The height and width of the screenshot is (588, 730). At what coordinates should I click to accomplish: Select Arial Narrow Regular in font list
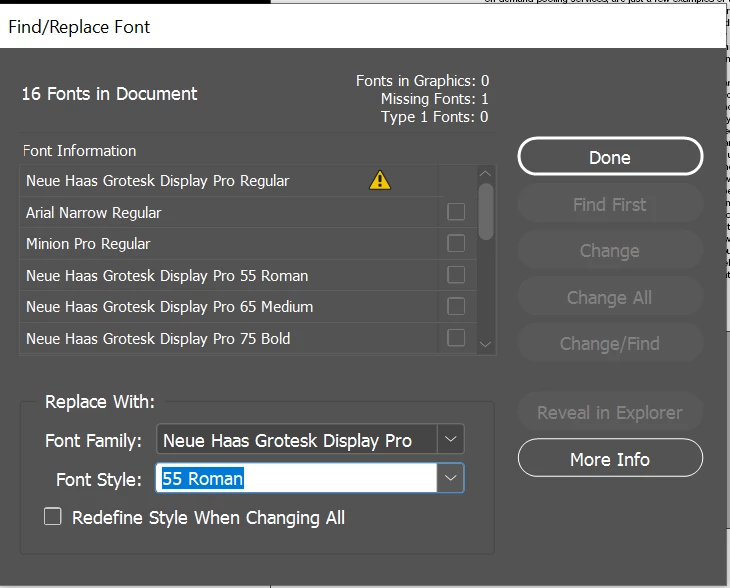pyautogui.click(x=248, y=212)
